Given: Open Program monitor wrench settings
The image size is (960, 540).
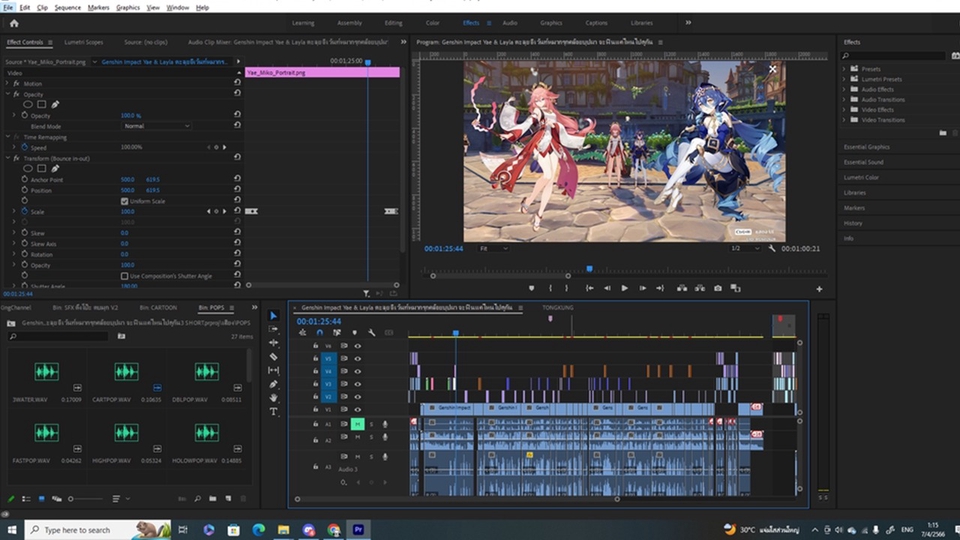Looking at the screenshot, I should [772, 248].
